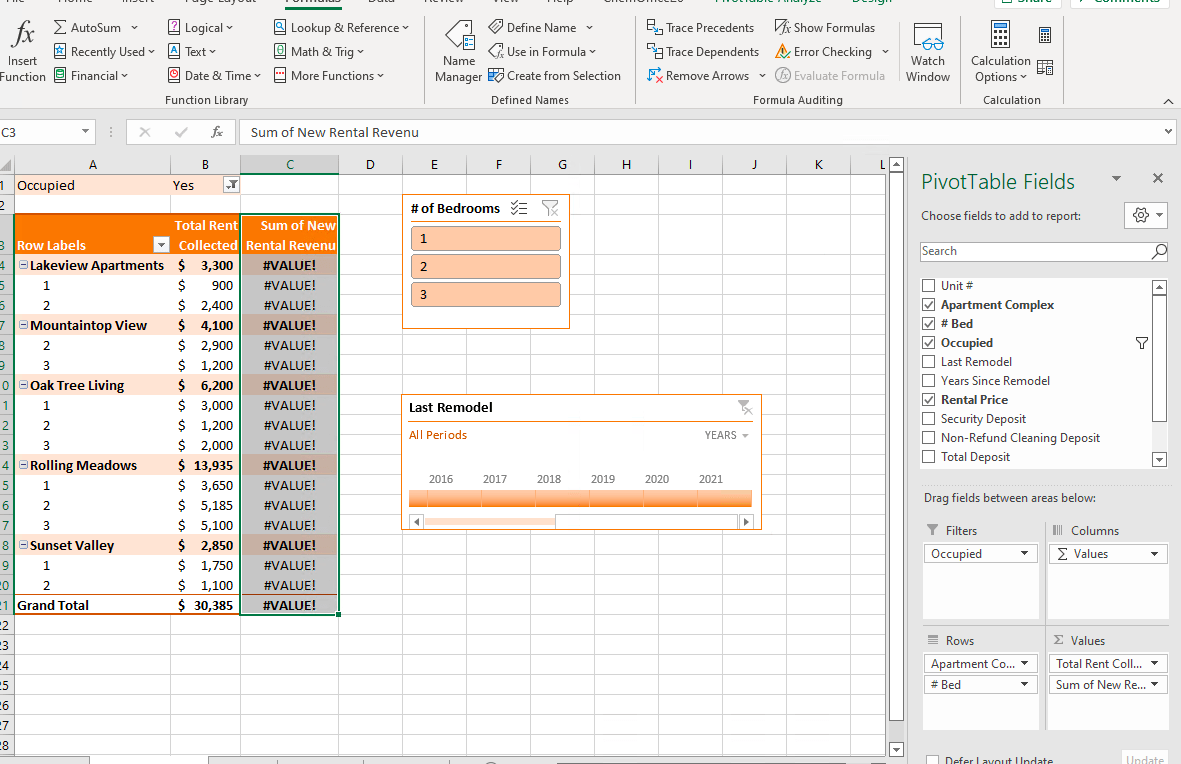Open the Name Manager
The height and width of the screenshot is (764, 1181).
[x=458, y=51]
